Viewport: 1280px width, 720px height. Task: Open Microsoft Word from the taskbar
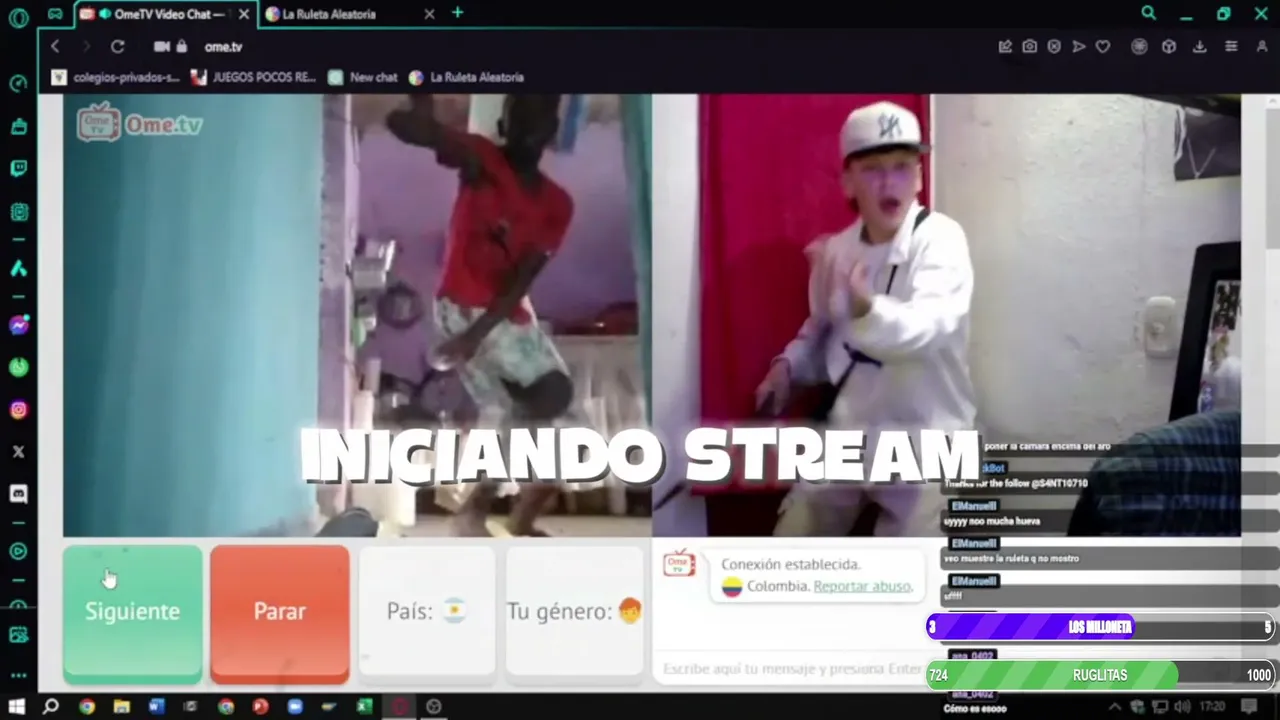[x=156, y=707]
